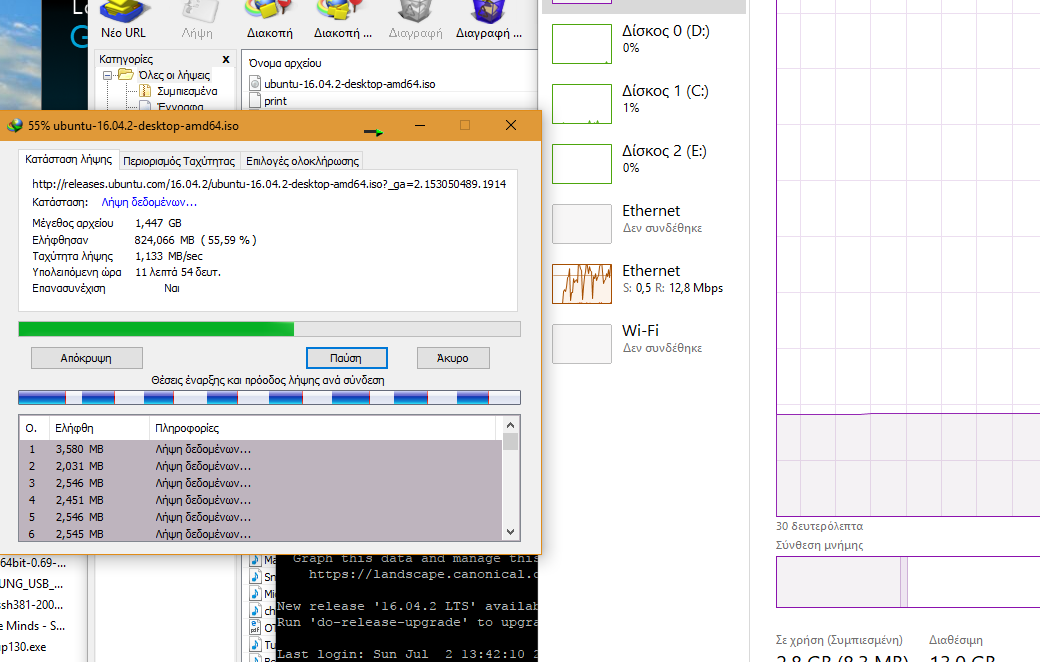Viewport: 1040px width, 662px height.
Task: Click the Άκυρο button
Action: [453, 358]
